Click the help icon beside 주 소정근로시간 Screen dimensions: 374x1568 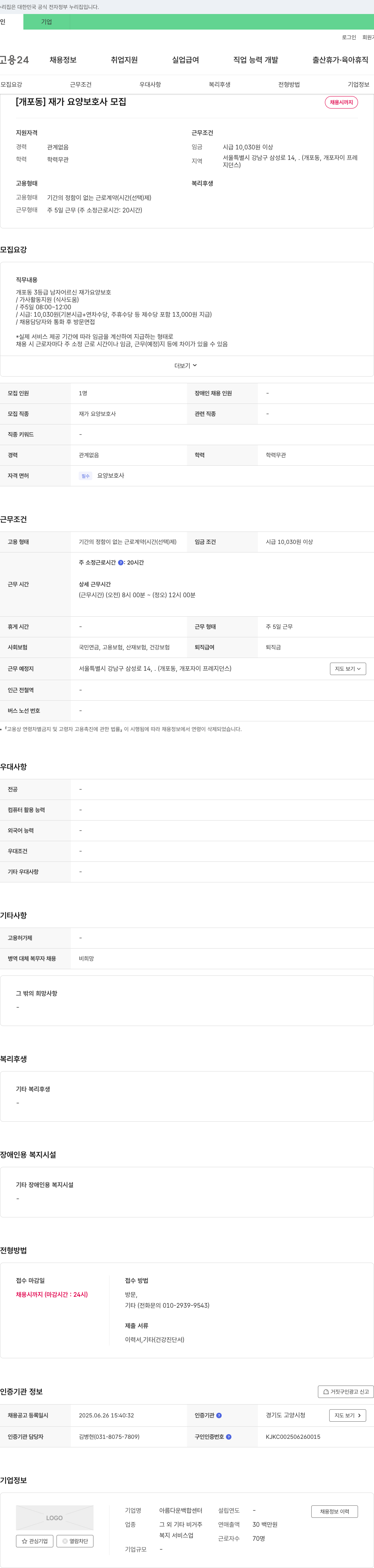coord(121,563)
